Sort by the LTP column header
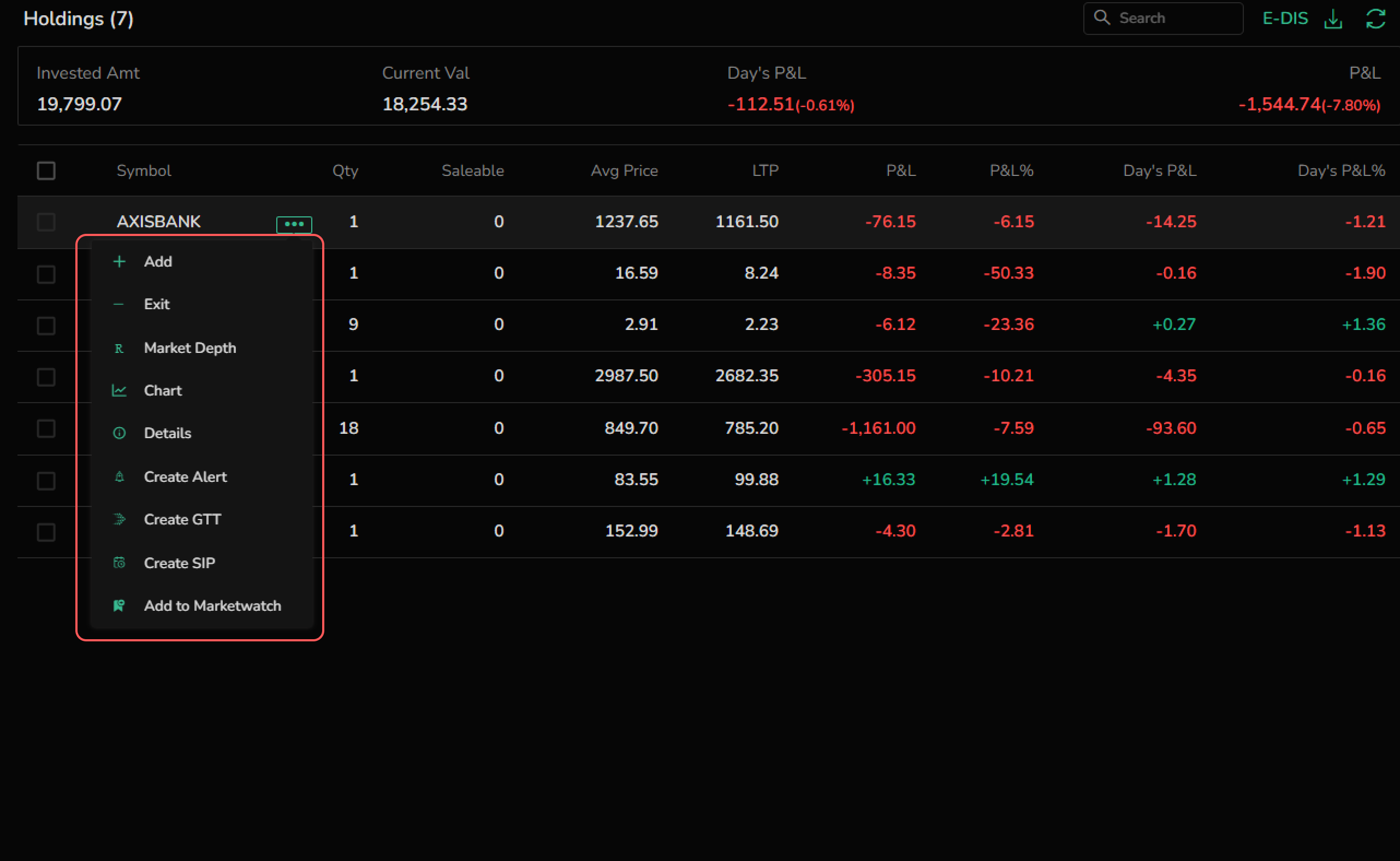This screenshot has width=1400, height=861. coord(765,170)
